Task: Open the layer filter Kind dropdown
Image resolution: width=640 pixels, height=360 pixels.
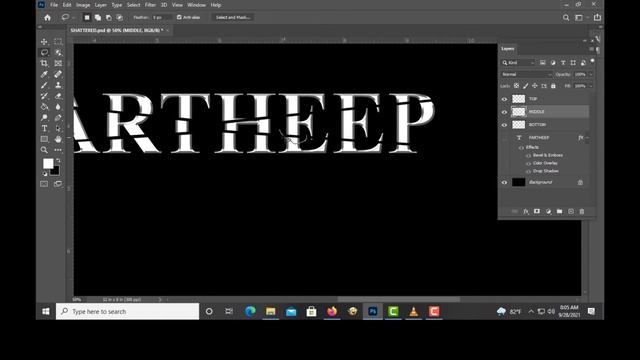Action: click(x=518, y=62)
